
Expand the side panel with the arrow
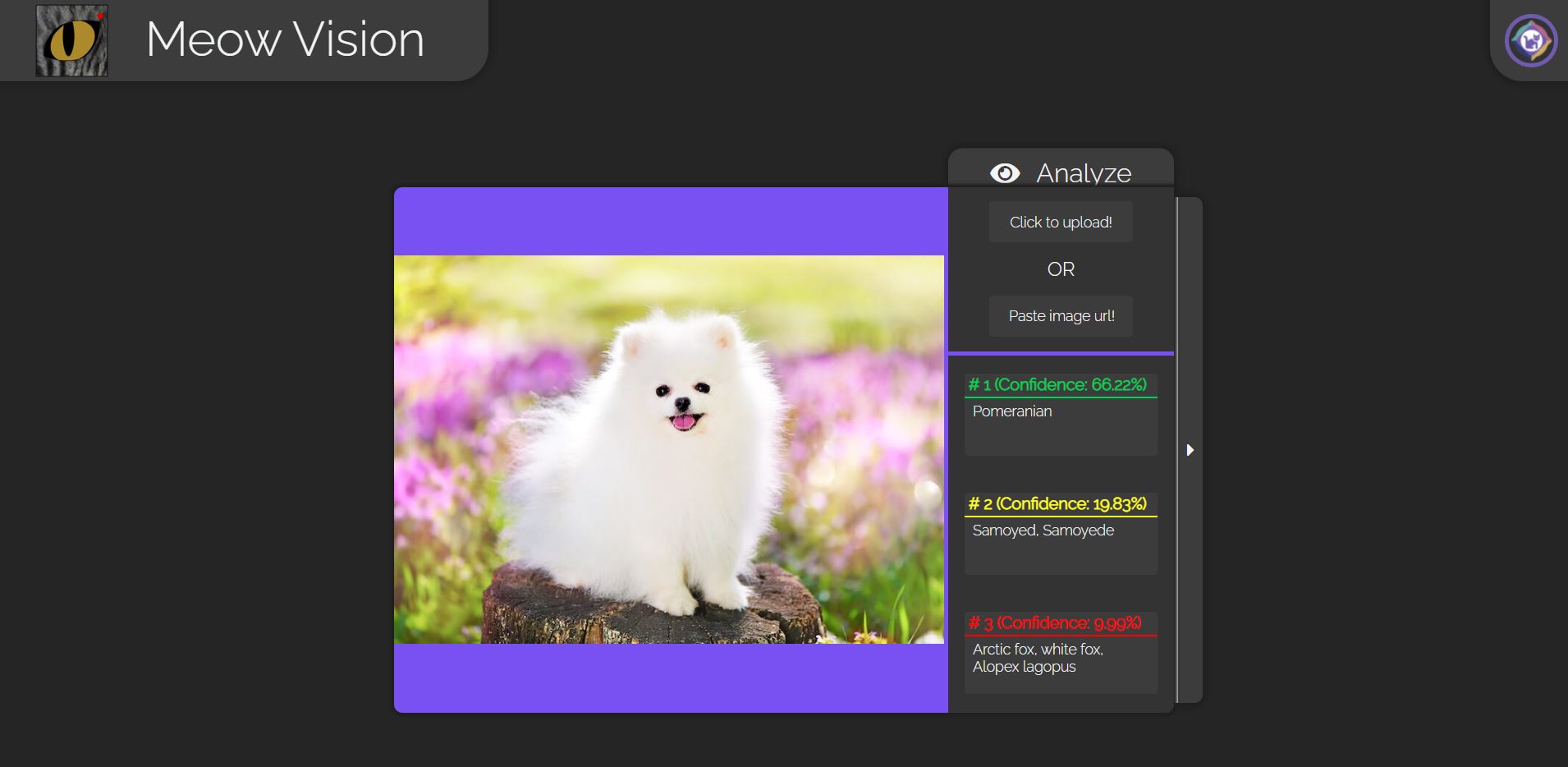(x=1190, y=450)
